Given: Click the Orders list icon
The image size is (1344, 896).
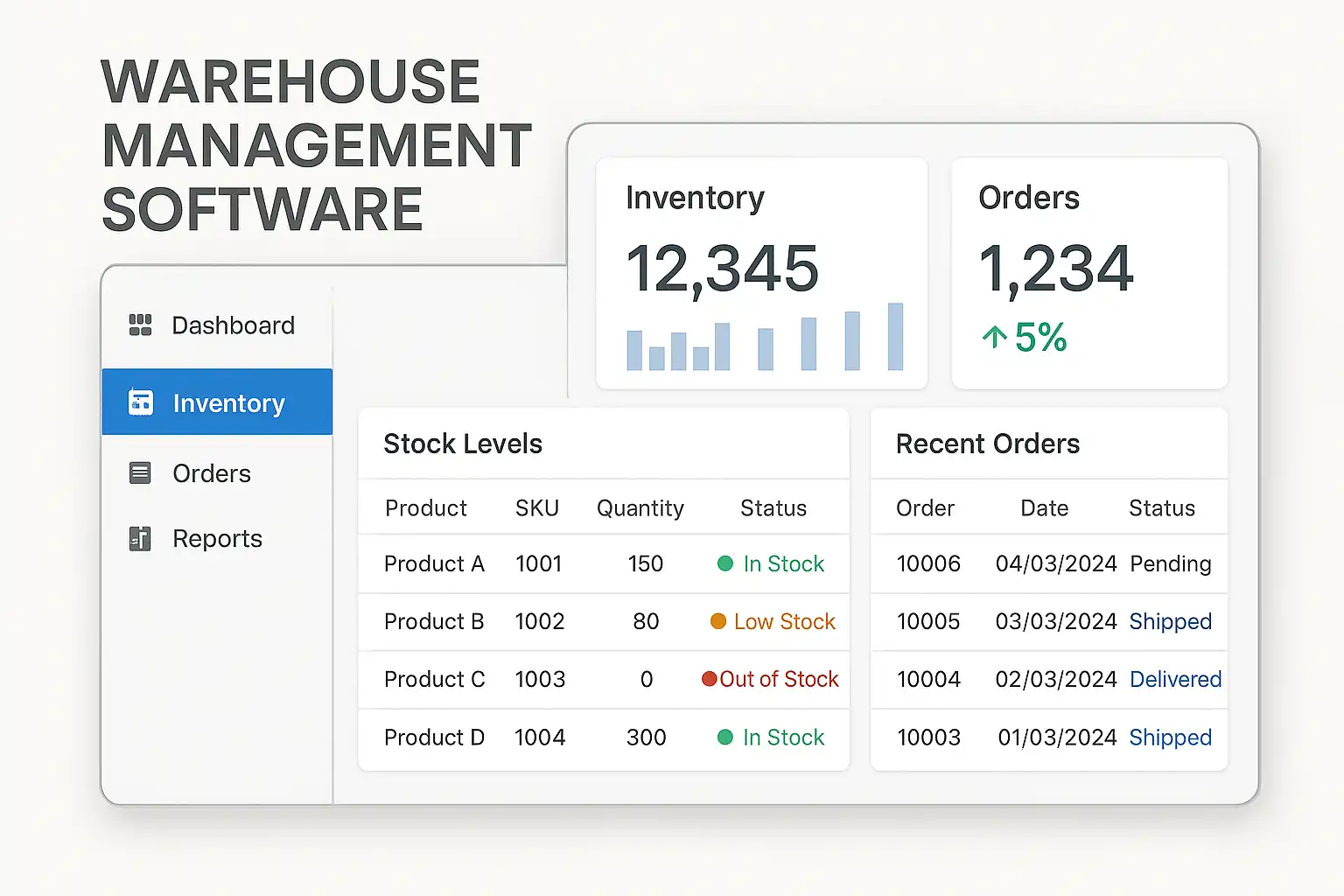Looking at the screenshot, I should (140, 473).
